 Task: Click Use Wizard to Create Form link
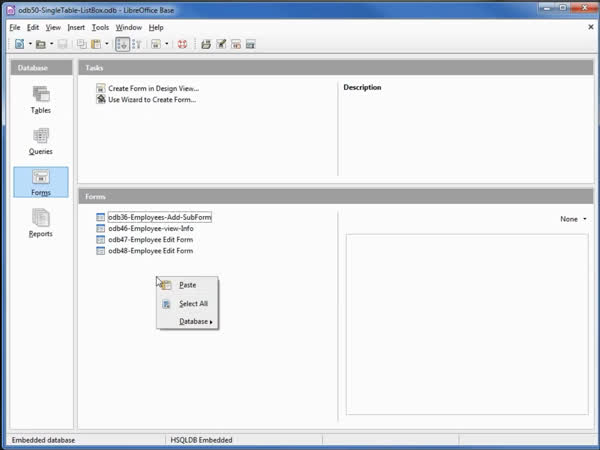pyautogui.click(x=152, y=99)
